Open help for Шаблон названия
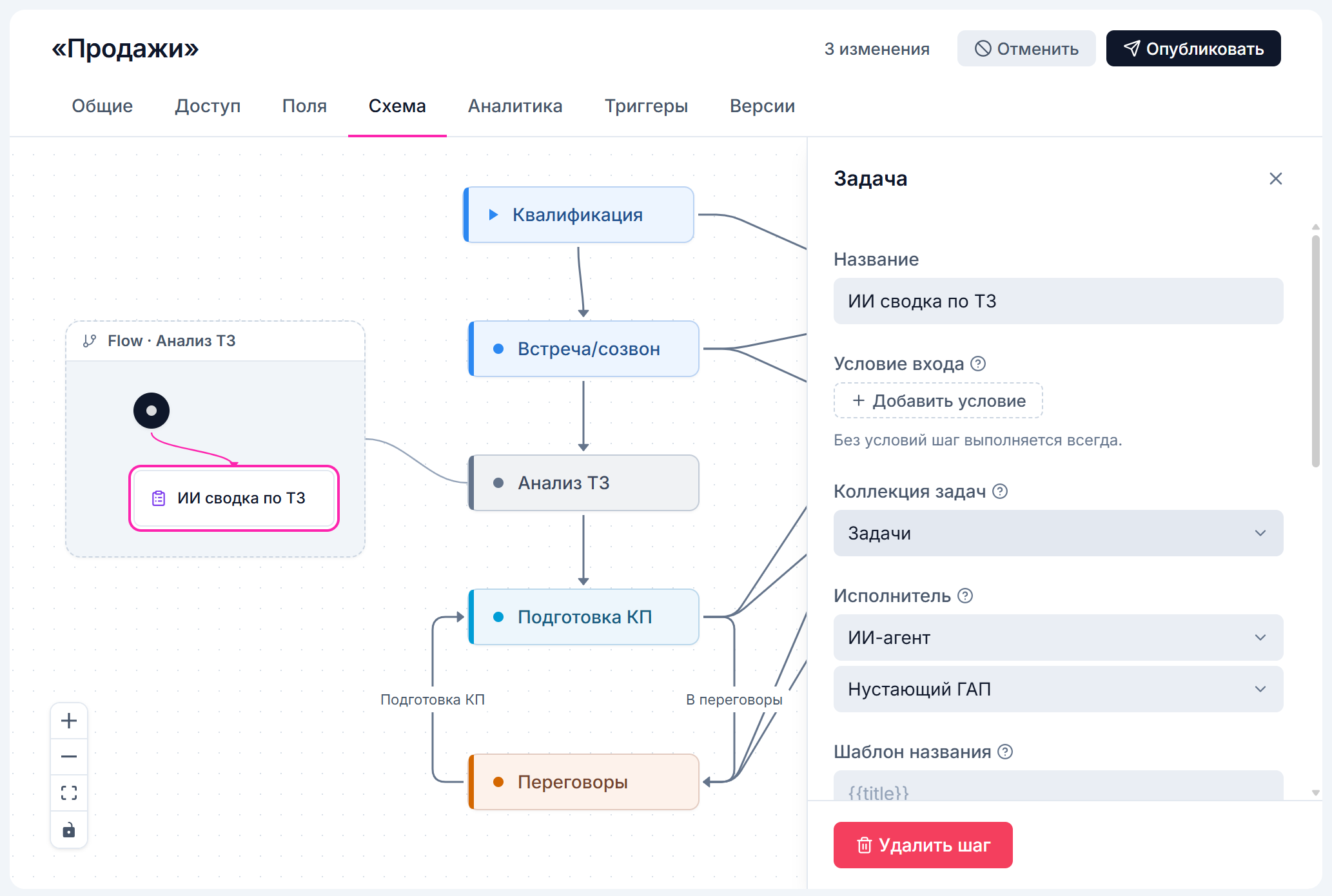The image size is (1332, 896). pos(1005,752)
